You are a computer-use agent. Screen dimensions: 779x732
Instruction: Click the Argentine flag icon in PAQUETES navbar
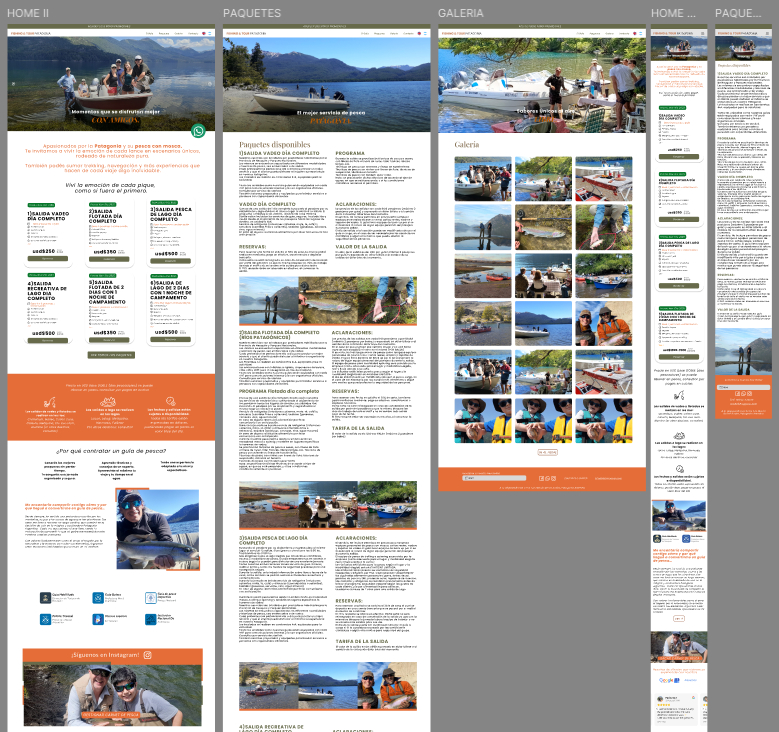425,33
